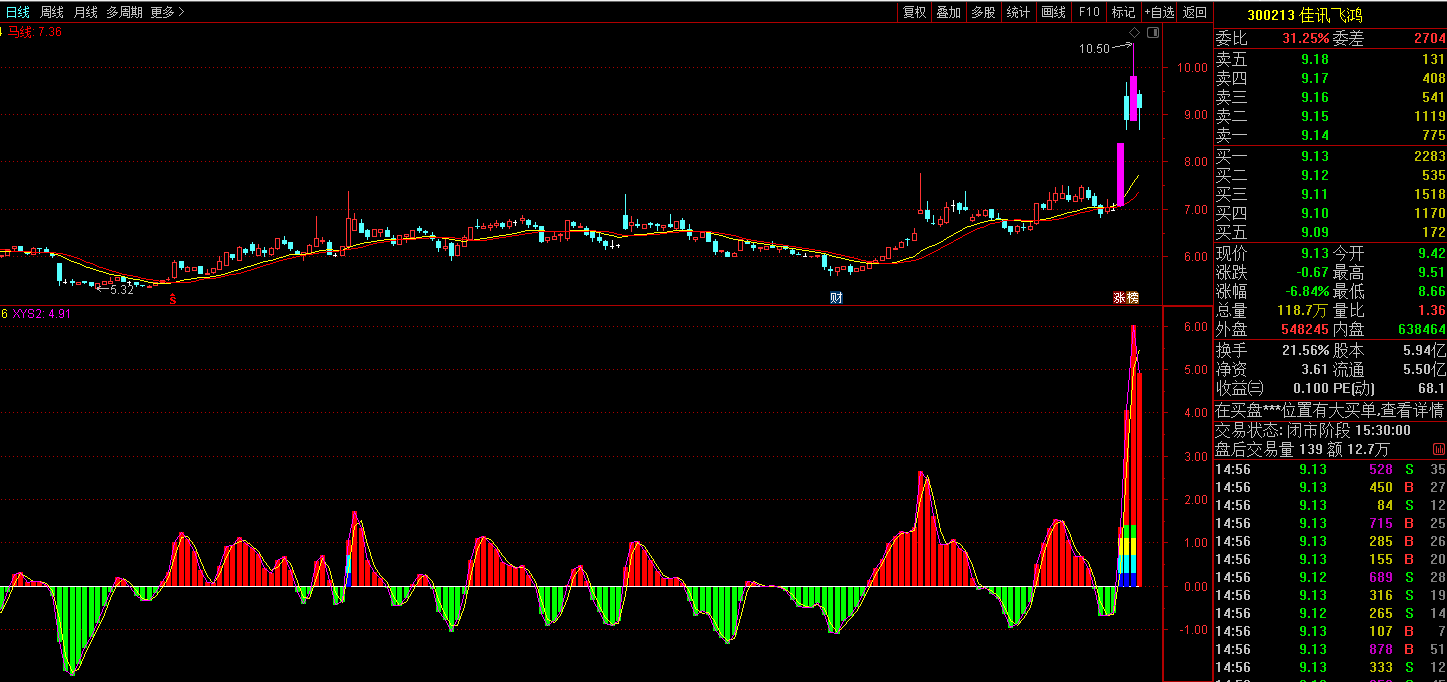The image size is (1447, 682).
Task: Switch to the 周线 weekly chart tab
Action: click(51, 12)
